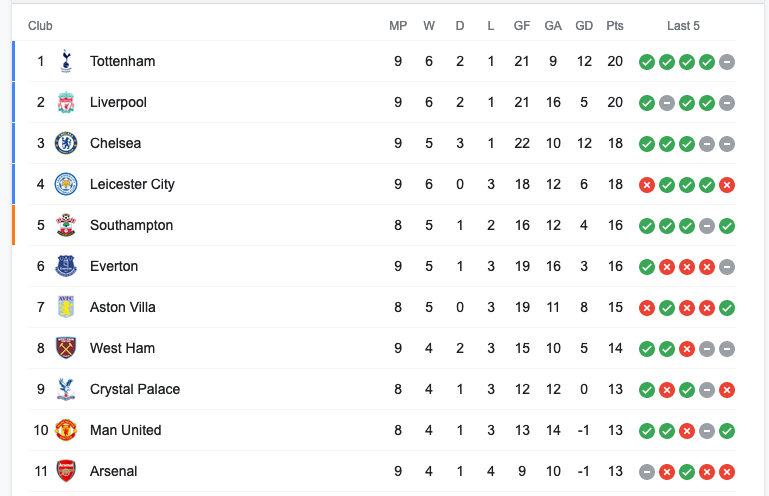Click the Everton club crest icon

66,266
